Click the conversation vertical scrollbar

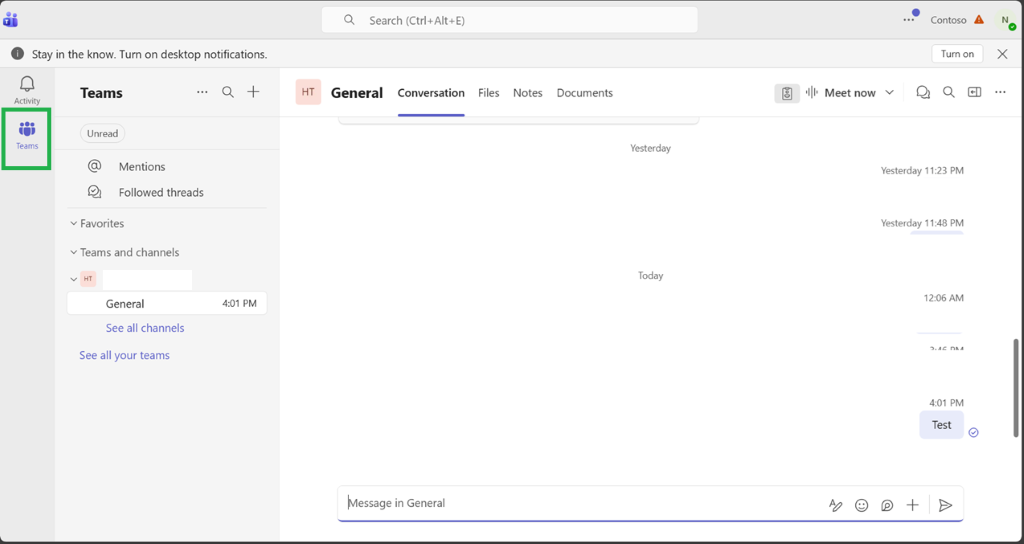(x=1015, y=388)
